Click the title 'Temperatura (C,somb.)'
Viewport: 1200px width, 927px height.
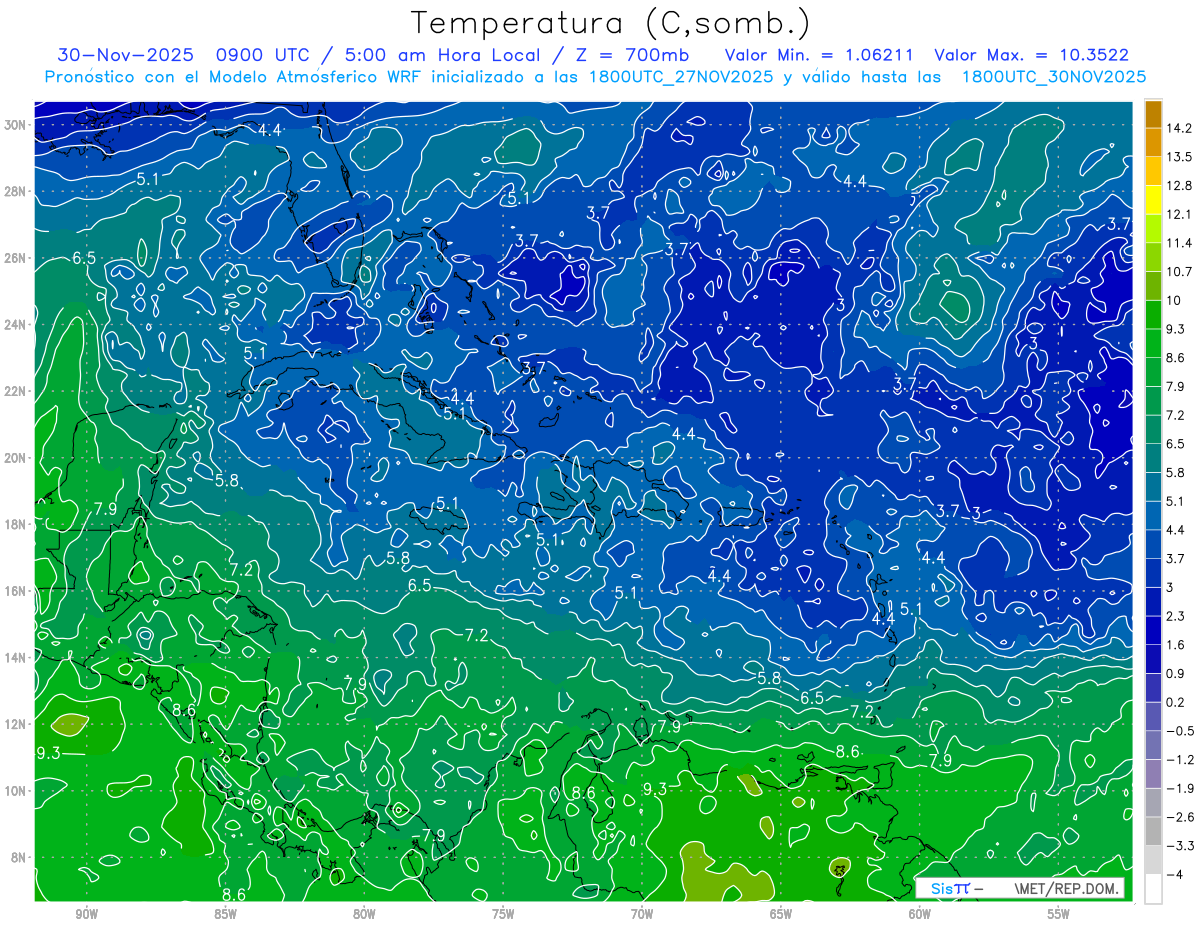click(611, 23)
